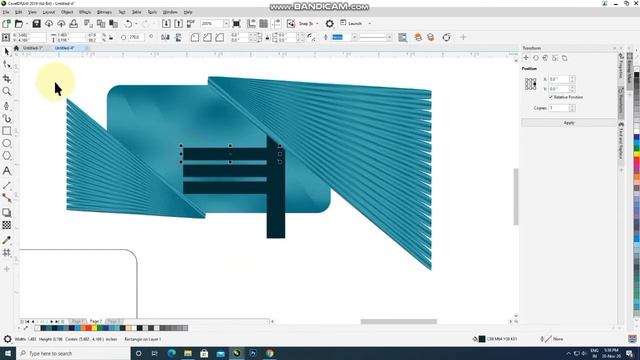
Task: Open the Window menu
Action: [x=170, y=12]
